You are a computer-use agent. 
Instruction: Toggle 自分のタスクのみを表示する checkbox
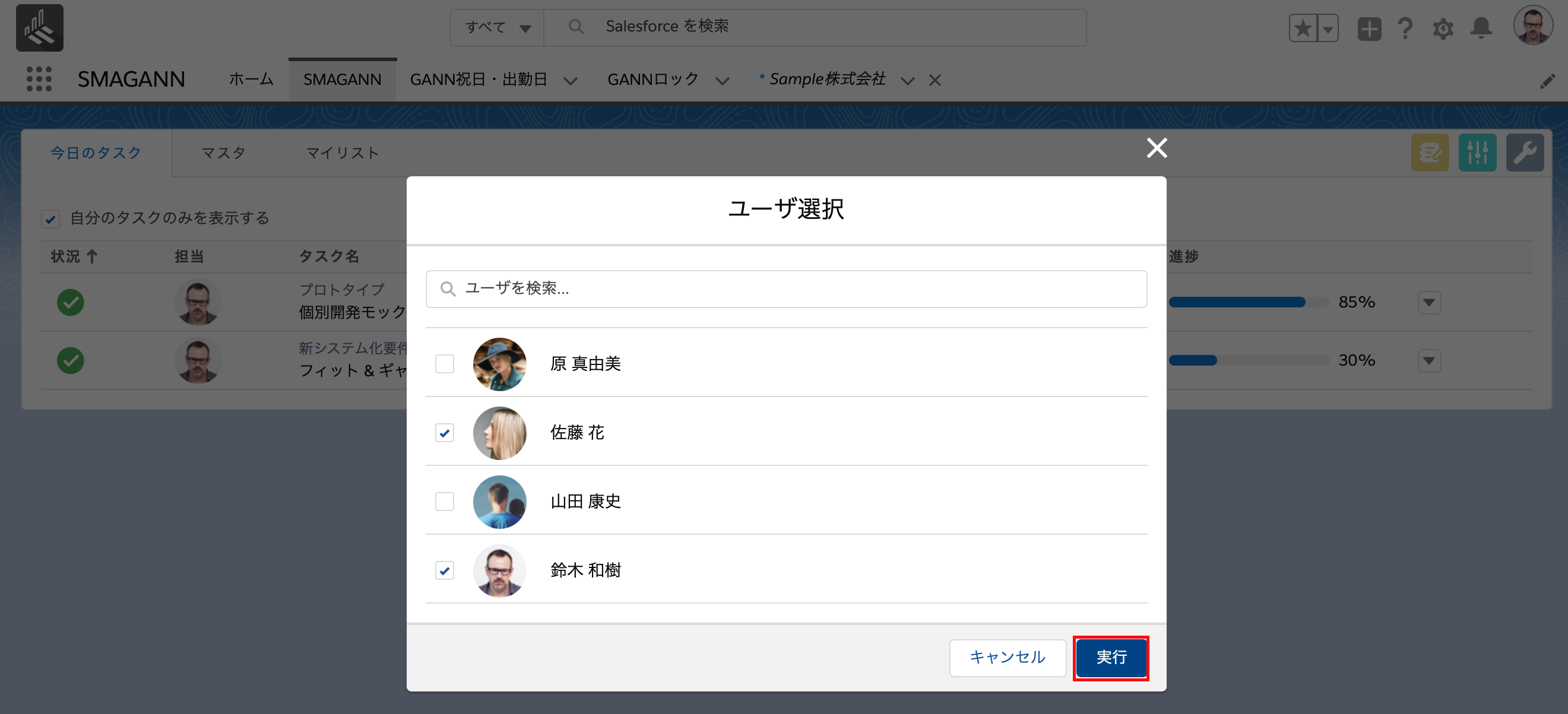[50, 218]
